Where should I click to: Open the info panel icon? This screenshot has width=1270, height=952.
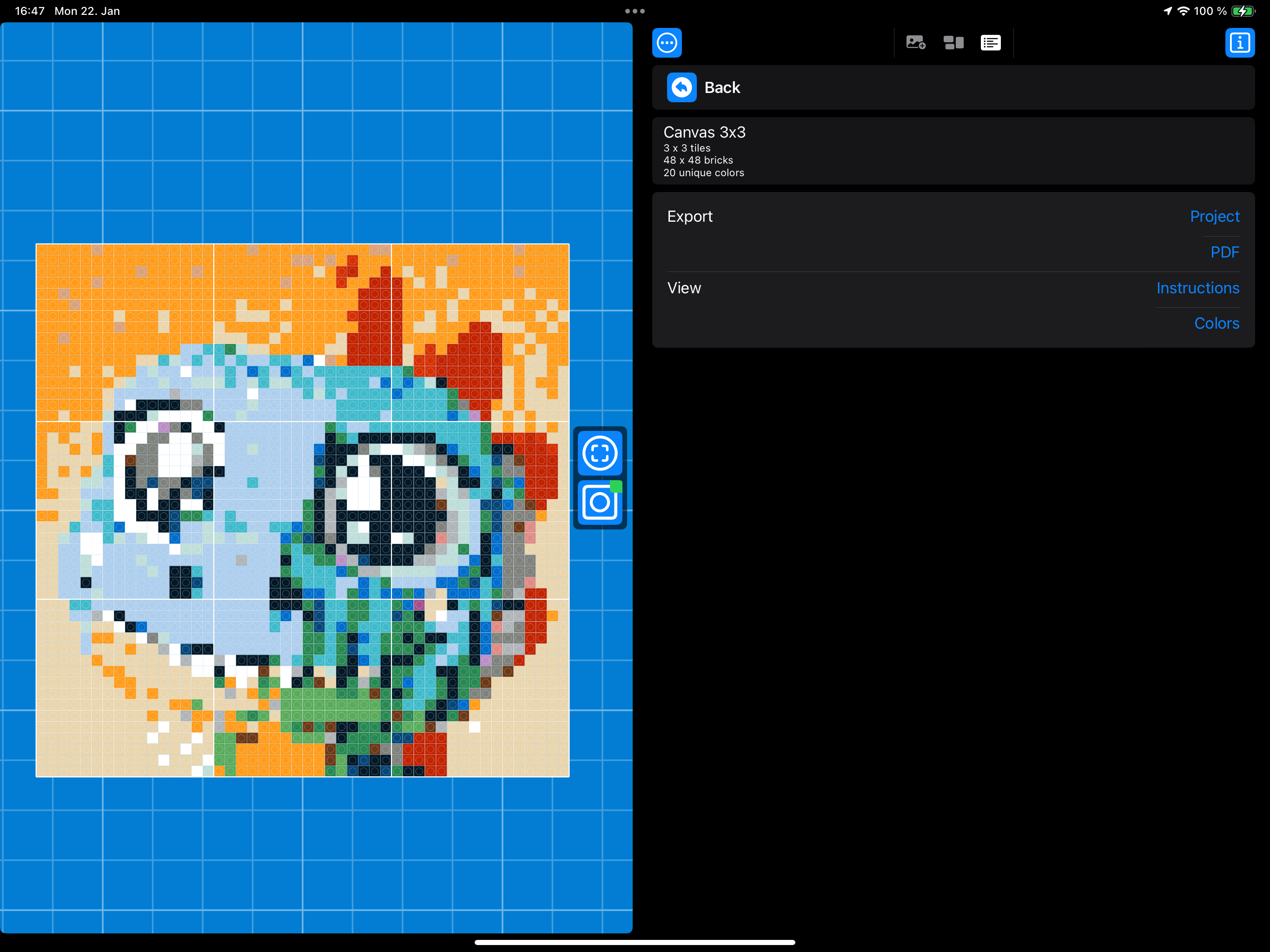1240,42
